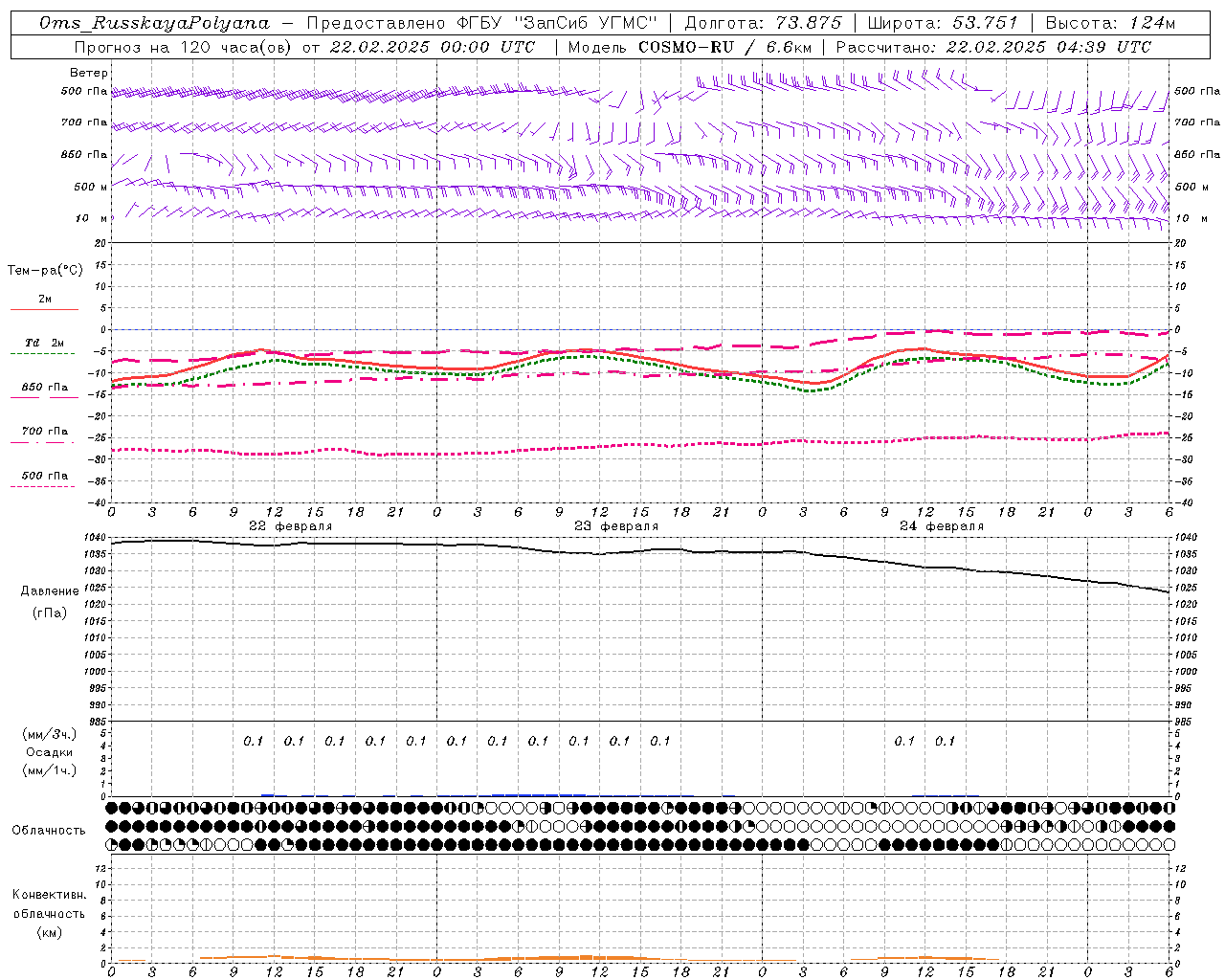
Task: Click the forecast start '22.02.2025 00:00 UTC'
Action: [x=433, y=47]
